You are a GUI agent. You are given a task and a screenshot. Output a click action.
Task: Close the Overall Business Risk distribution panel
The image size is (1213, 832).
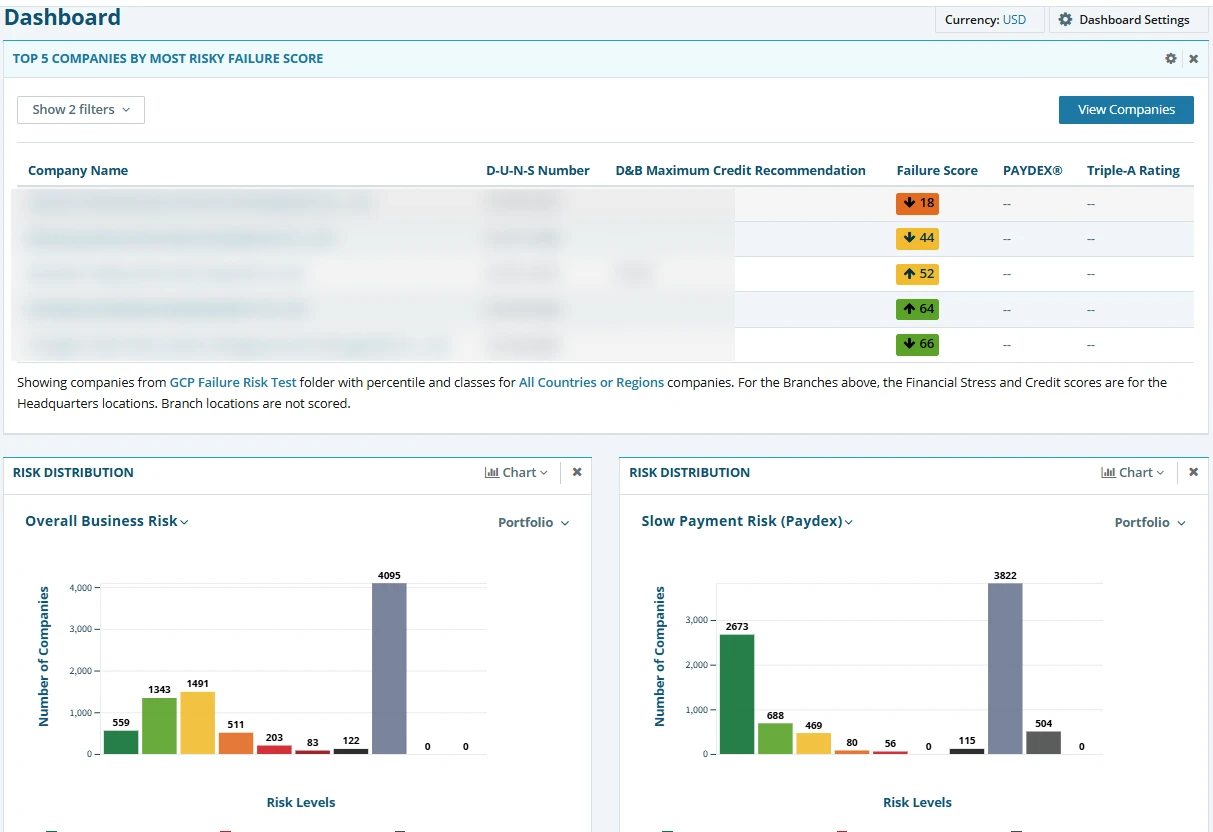pyautogui.click(x=577, y=472)
